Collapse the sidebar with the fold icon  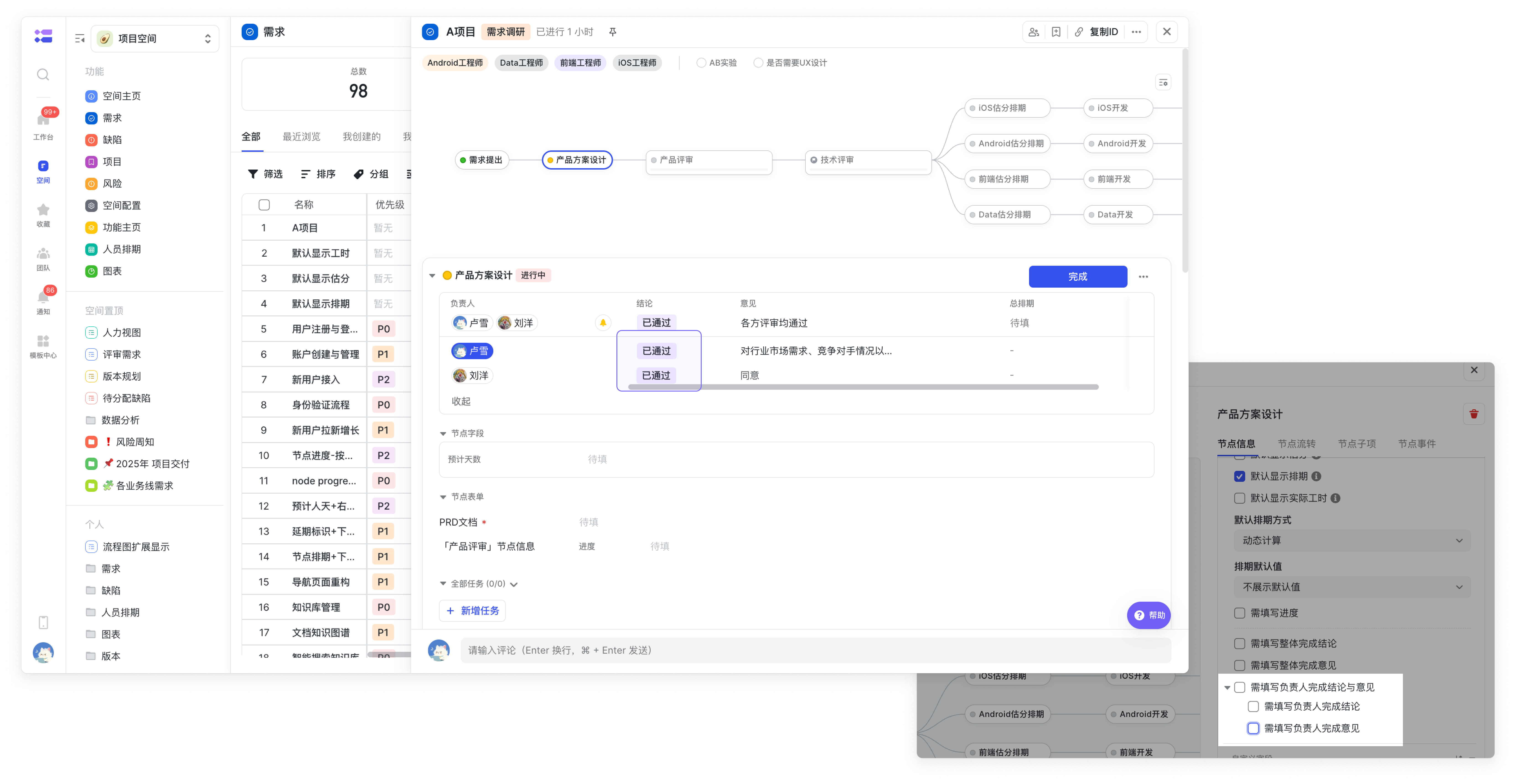[x=80, y=39]
